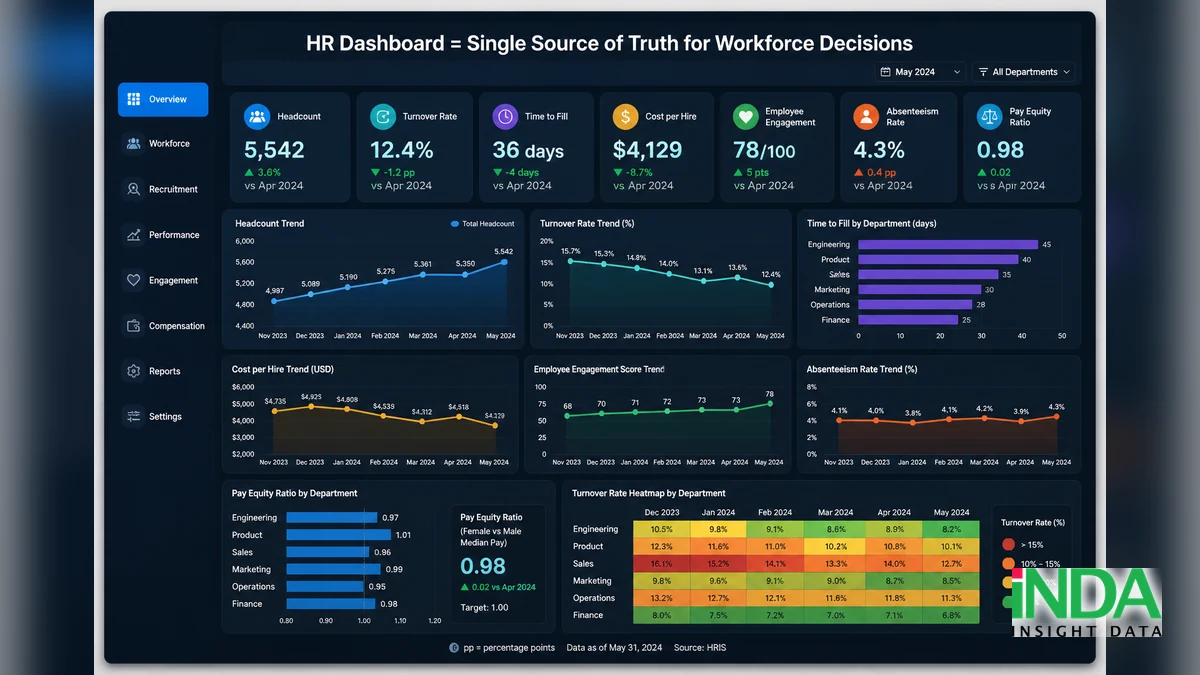The width and height of the screenshot is (1200, 675).
Task: Click the orange 10% – 15% legend swatch
Action: [1008, 565]
